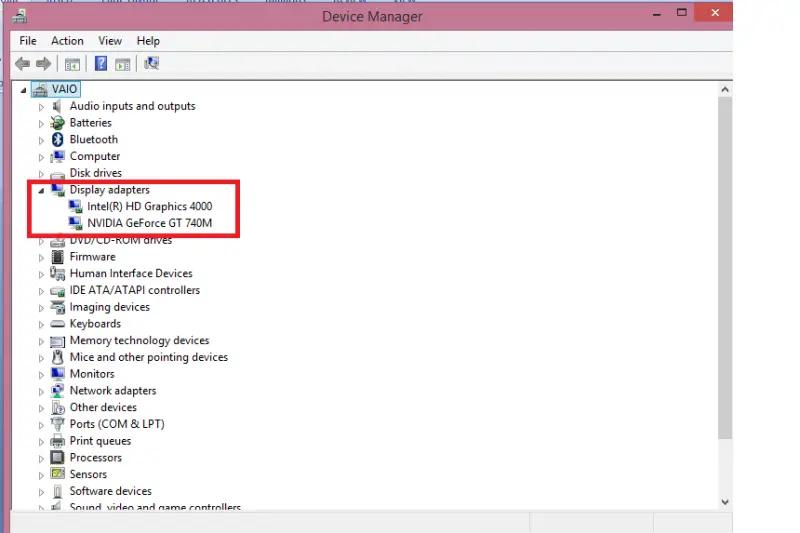Expand the Batteries category arrow
The image size is (800, 533).
[x=41, y=124]
